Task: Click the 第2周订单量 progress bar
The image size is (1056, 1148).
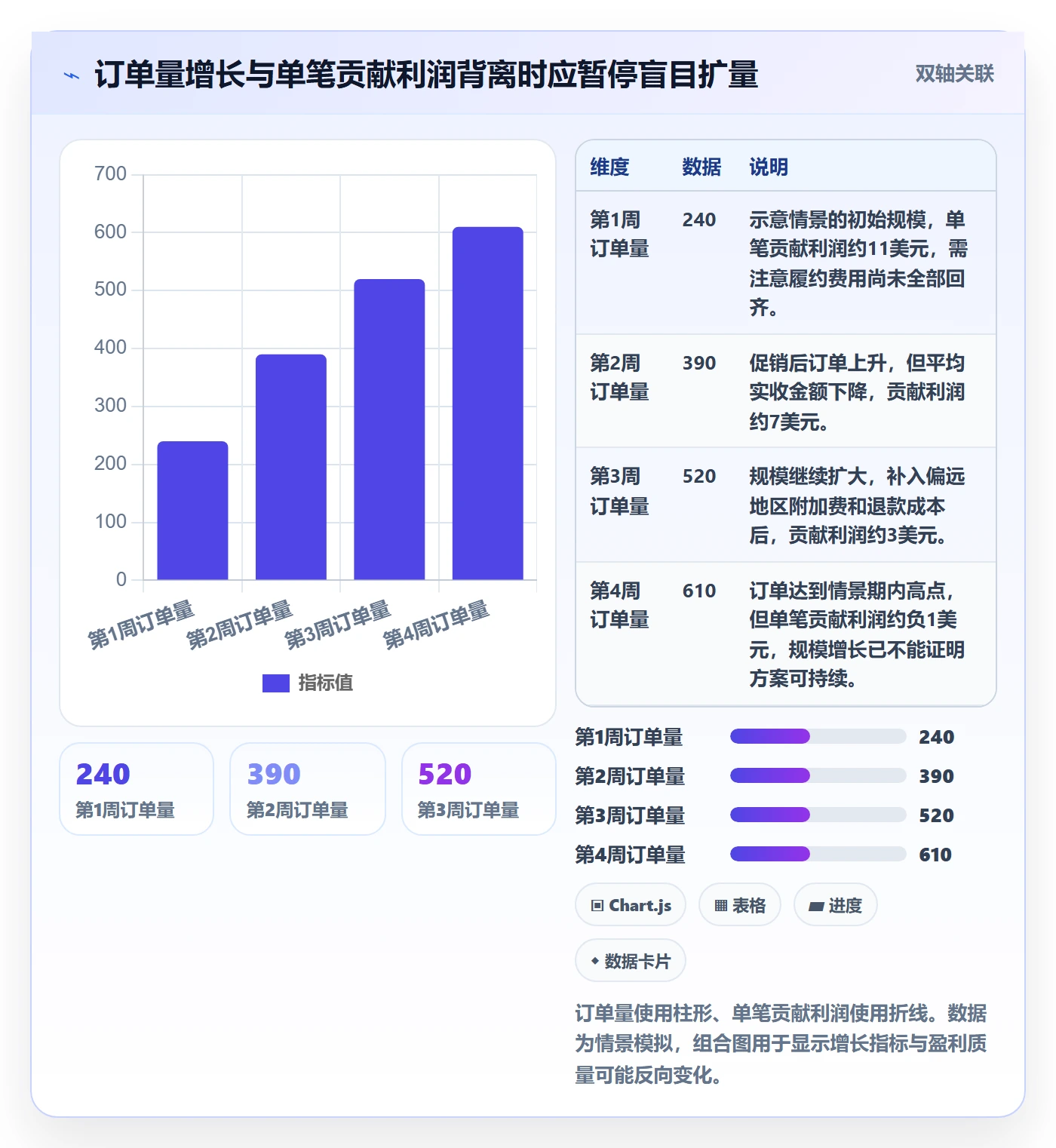Action: tap(818, 775)
